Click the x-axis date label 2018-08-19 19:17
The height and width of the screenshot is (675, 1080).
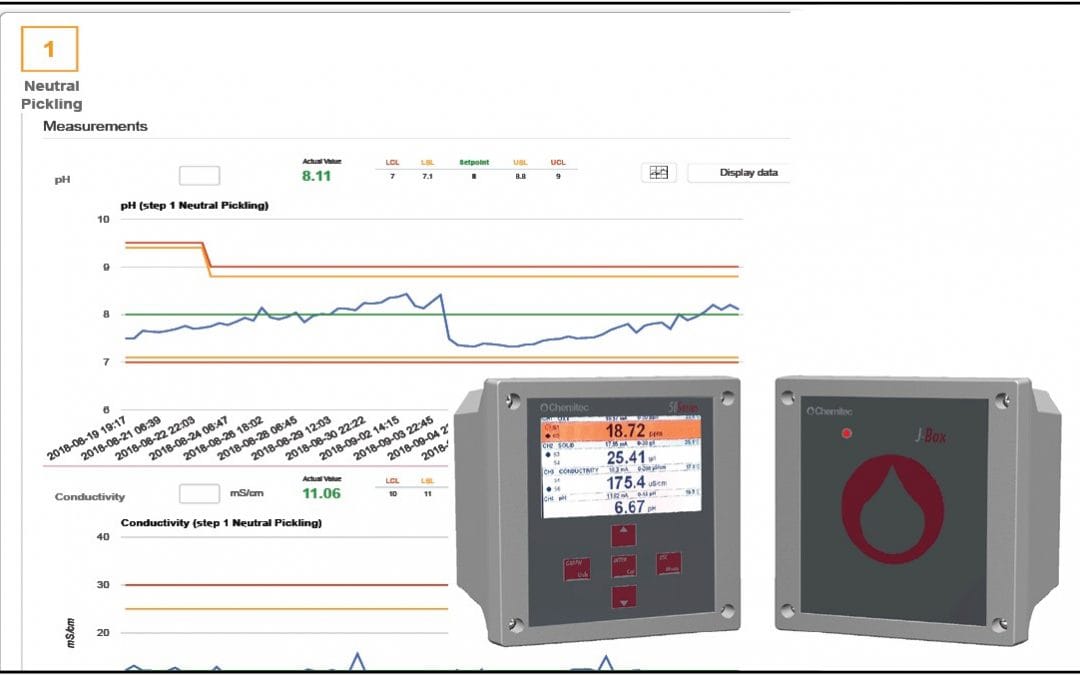(x=86, y=438)
